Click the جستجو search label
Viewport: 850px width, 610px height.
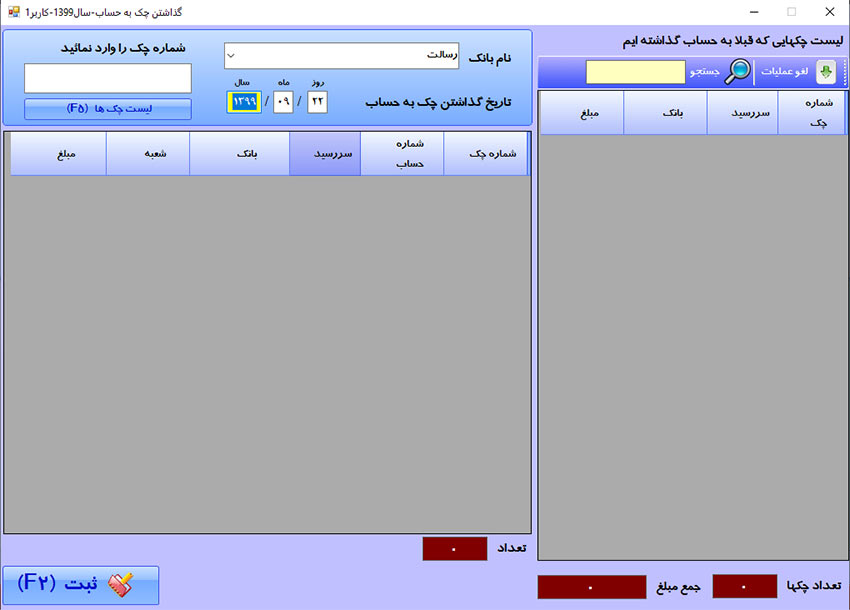(x=704, y=71)
